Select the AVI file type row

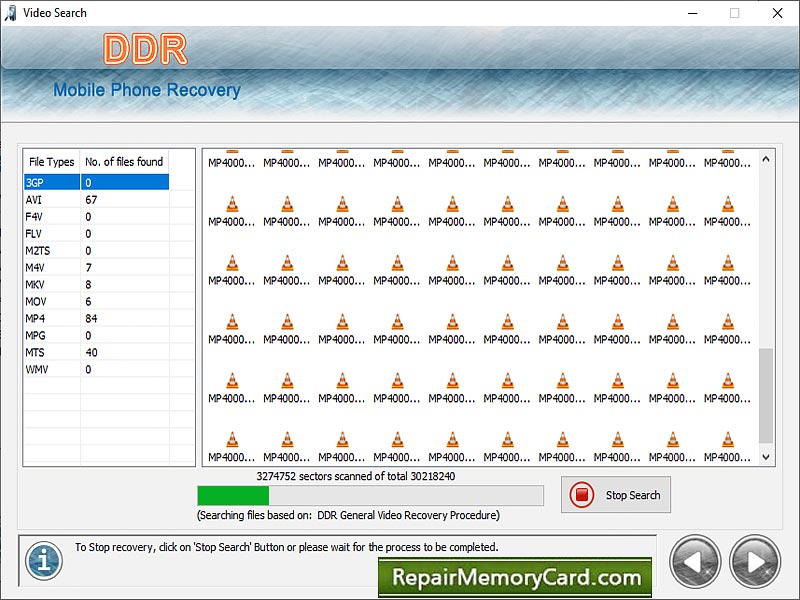[x=96, y=199]
